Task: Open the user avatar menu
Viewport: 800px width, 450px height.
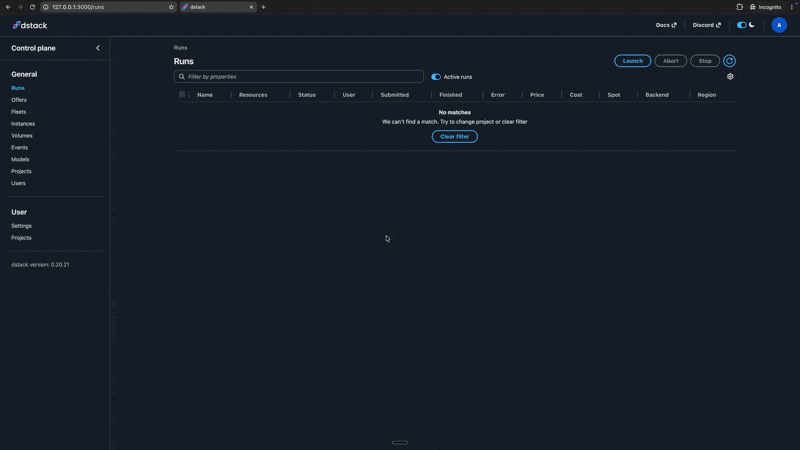Action: point(779,25)
